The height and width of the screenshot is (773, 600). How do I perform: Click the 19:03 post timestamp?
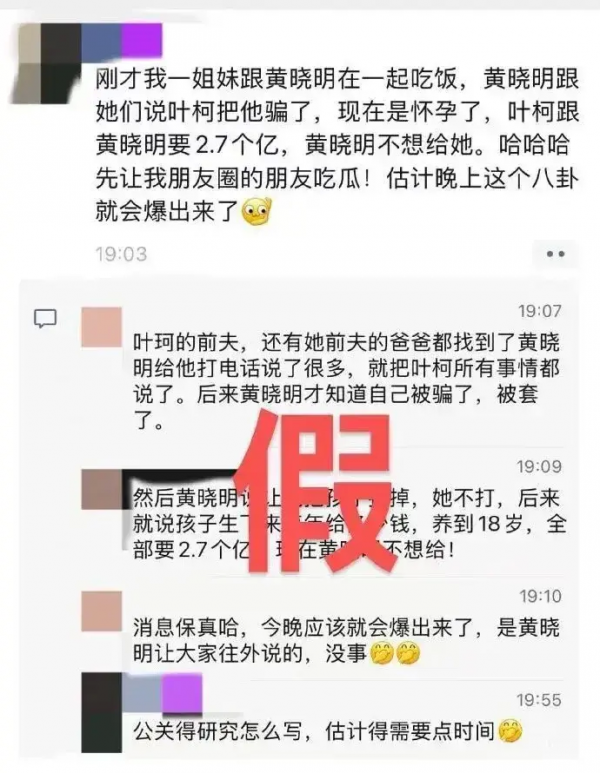click(x=121, y=254)
